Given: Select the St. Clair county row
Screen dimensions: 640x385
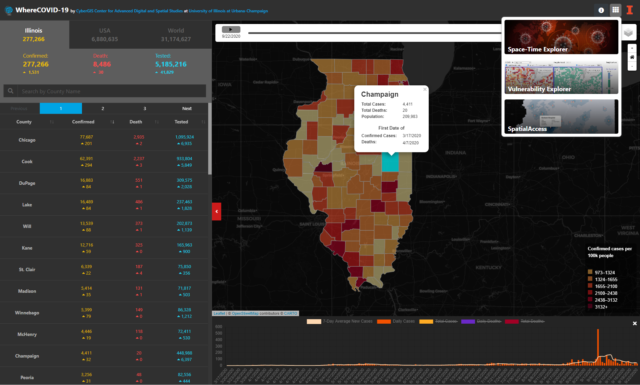Looking at the screenshot, I should tap(104, 270).
